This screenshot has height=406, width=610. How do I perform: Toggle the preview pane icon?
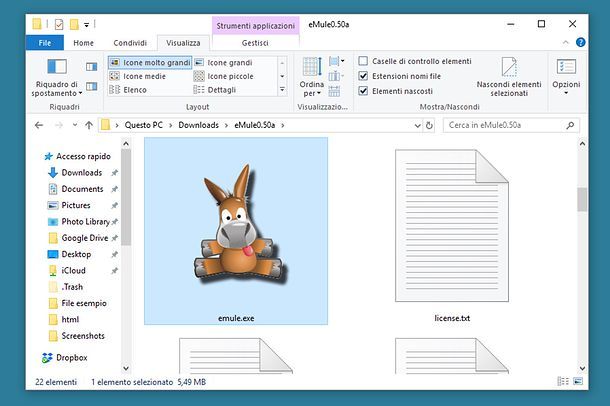pos(91,67)
